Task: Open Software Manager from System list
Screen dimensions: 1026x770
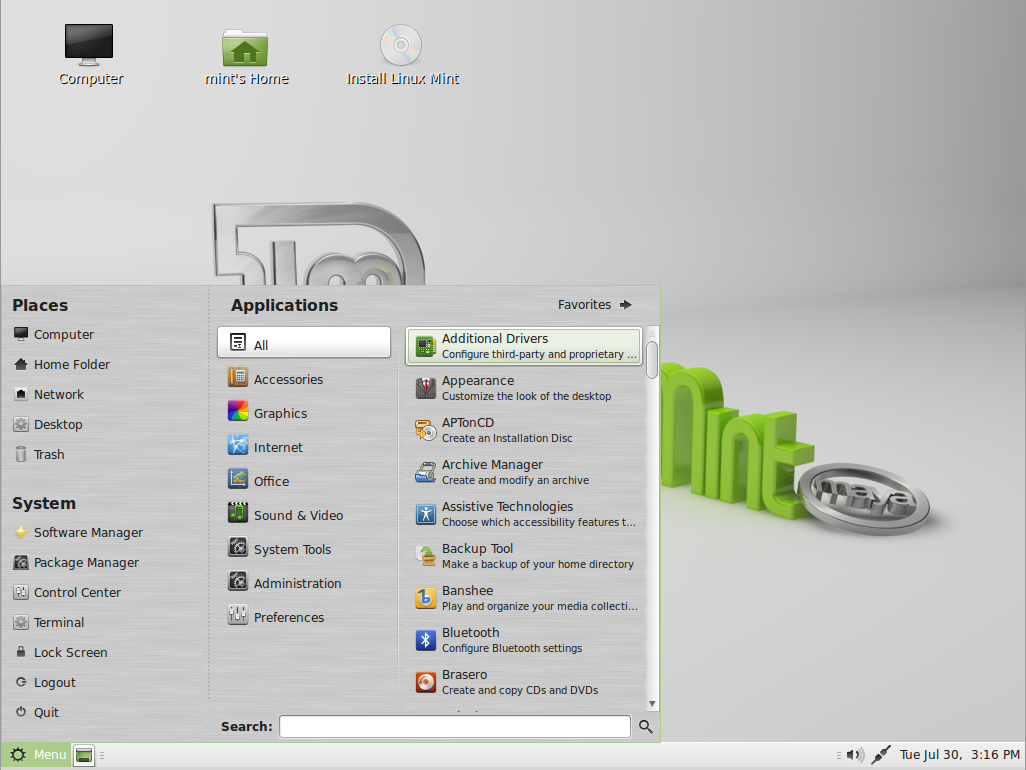Action: pyautogui.click(x=88, y=532)
